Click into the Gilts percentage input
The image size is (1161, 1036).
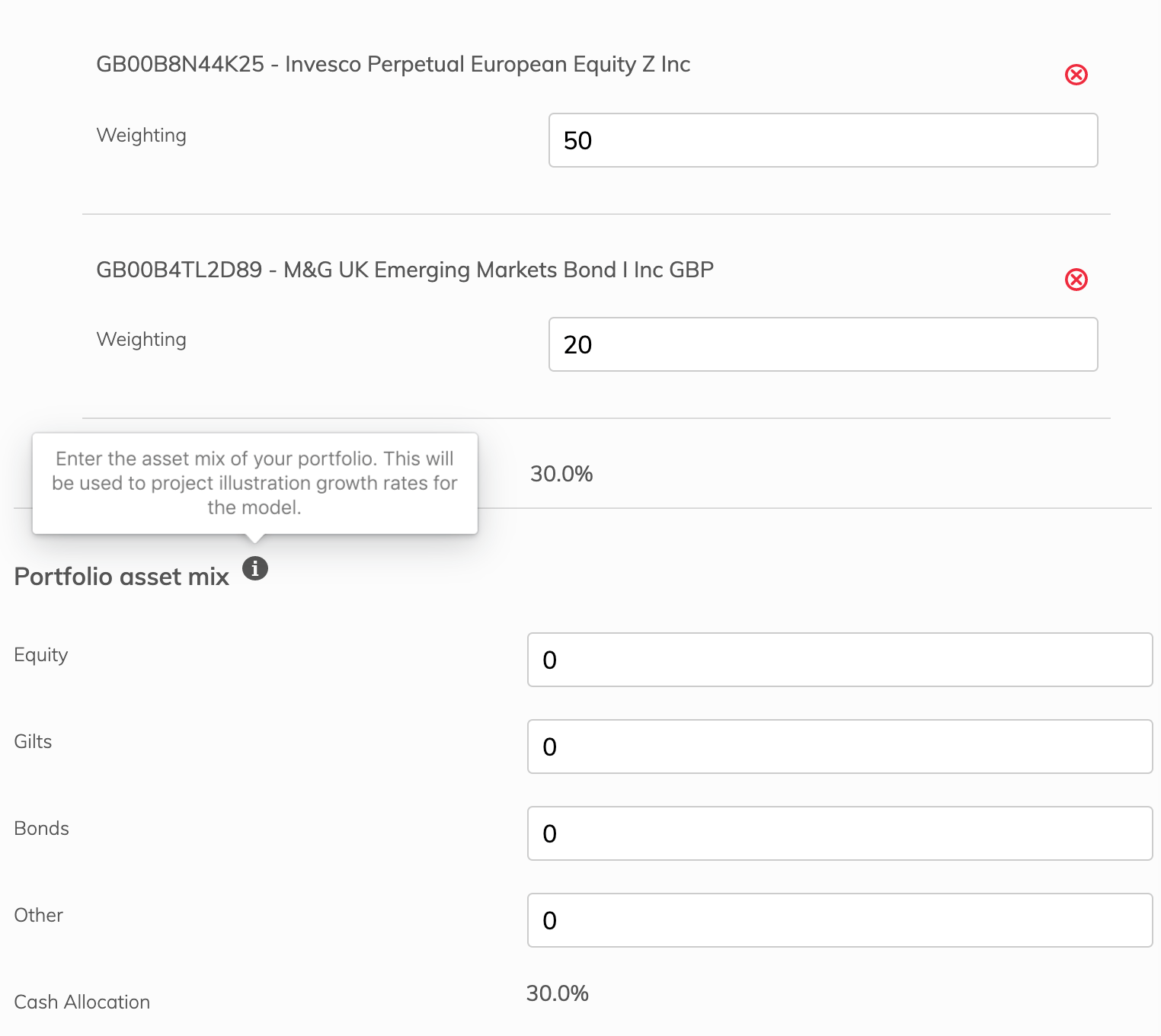coord(840,747)
